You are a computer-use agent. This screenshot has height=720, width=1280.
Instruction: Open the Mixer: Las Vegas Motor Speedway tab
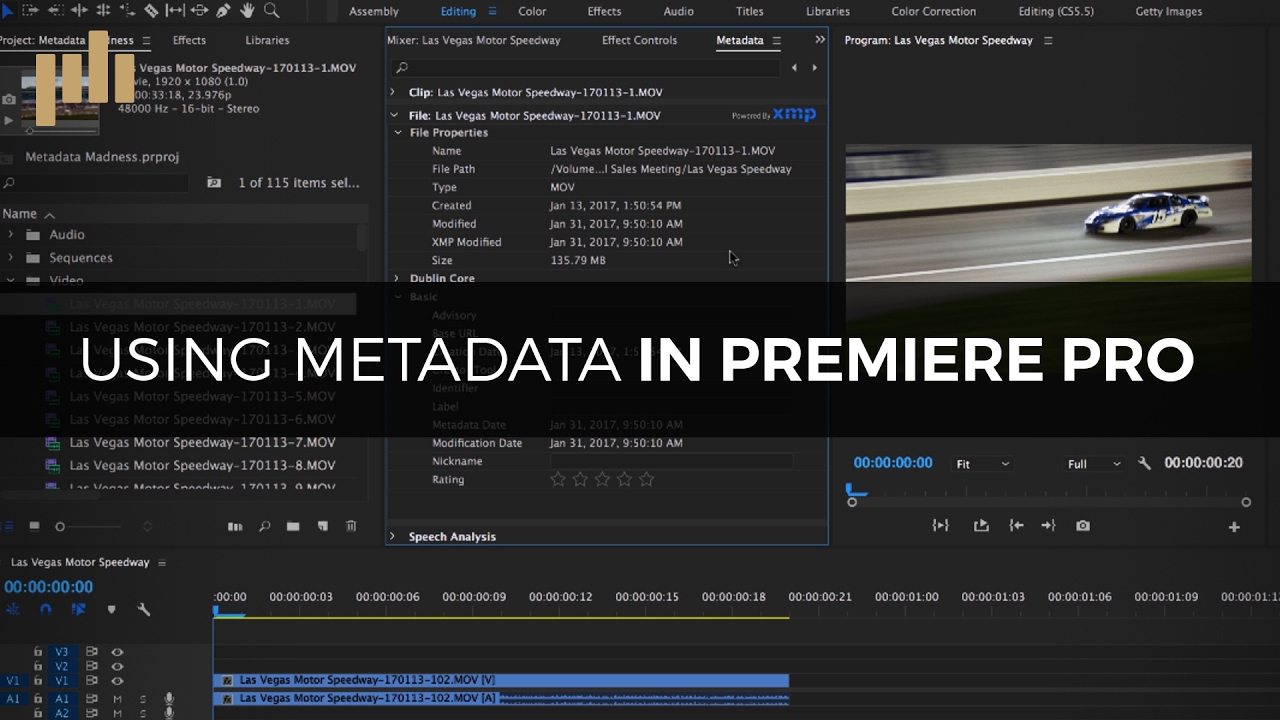474,40
